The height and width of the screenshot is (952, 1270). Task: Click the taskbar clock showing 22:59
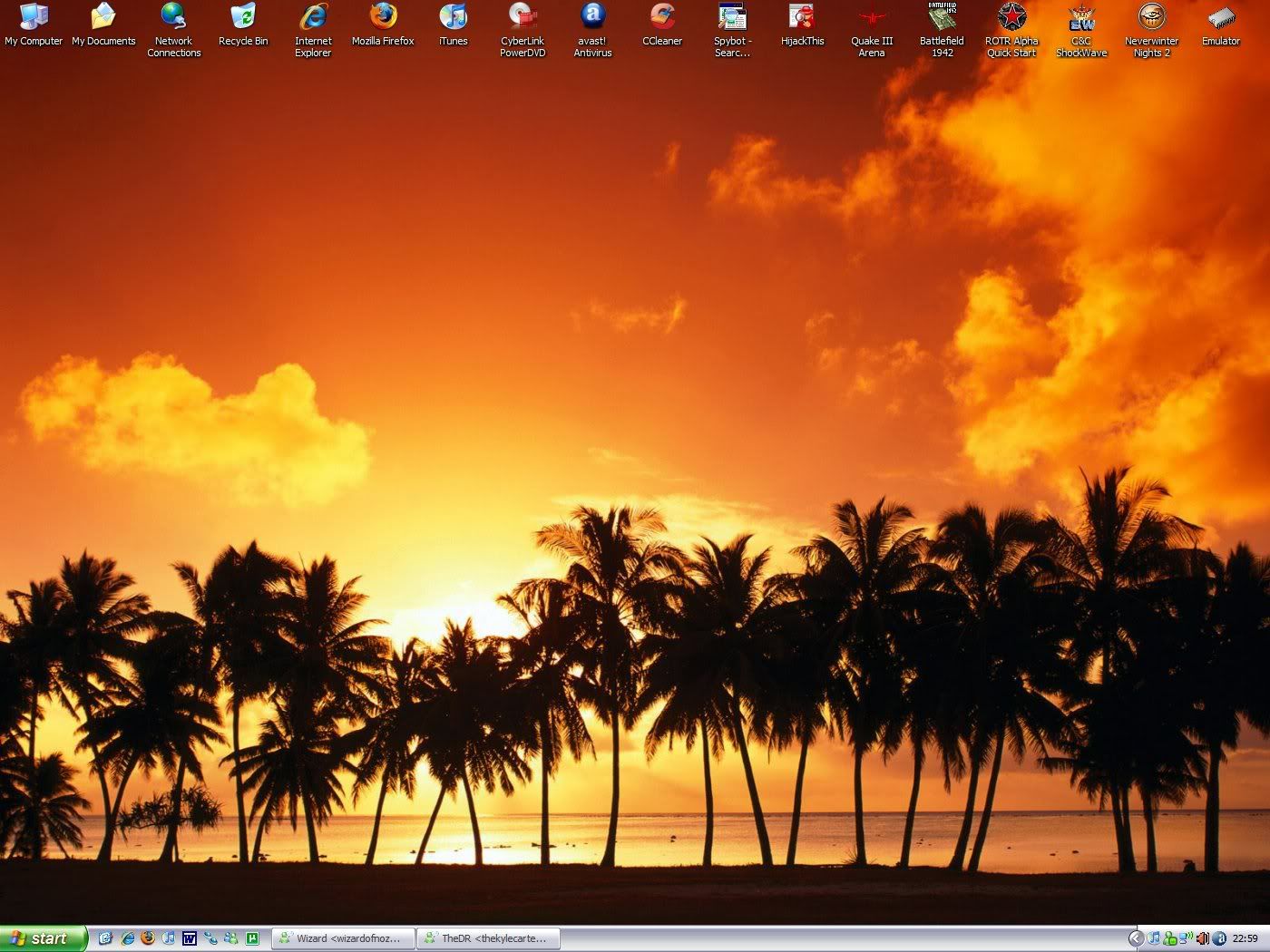[x=1246, y=938]
